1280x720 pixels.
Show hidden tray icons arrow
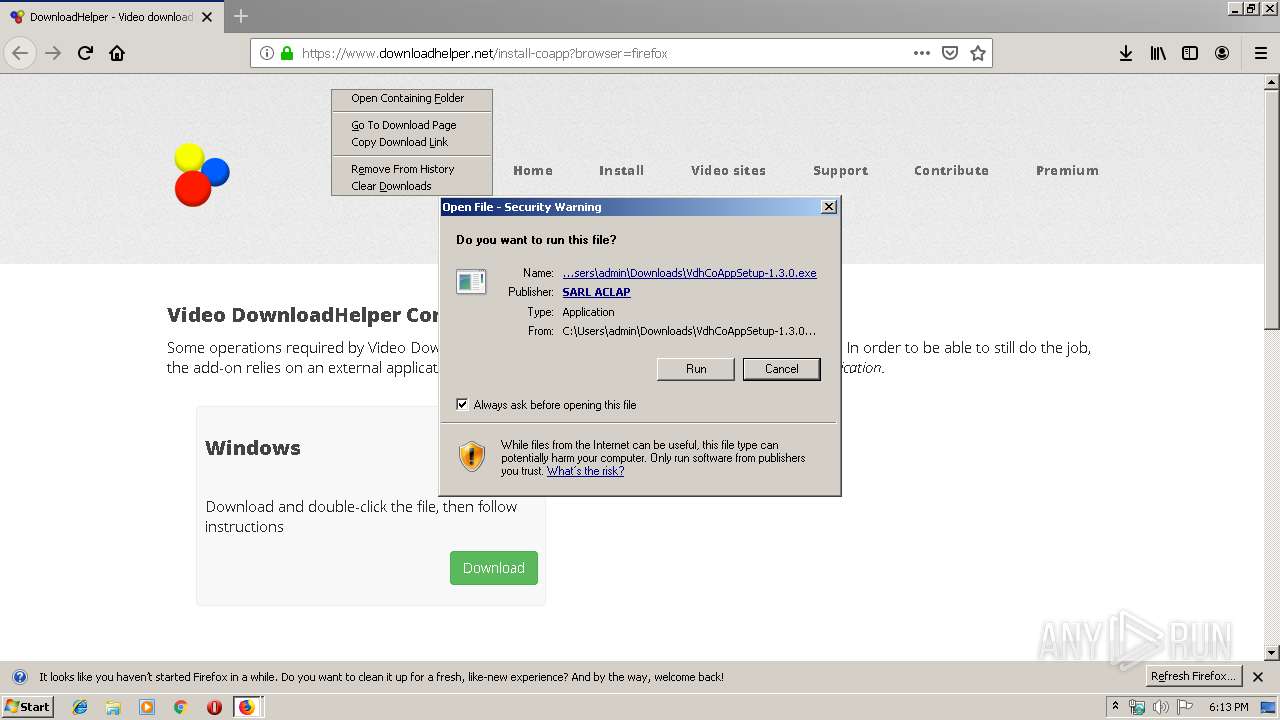click(x=1116, y=706)
